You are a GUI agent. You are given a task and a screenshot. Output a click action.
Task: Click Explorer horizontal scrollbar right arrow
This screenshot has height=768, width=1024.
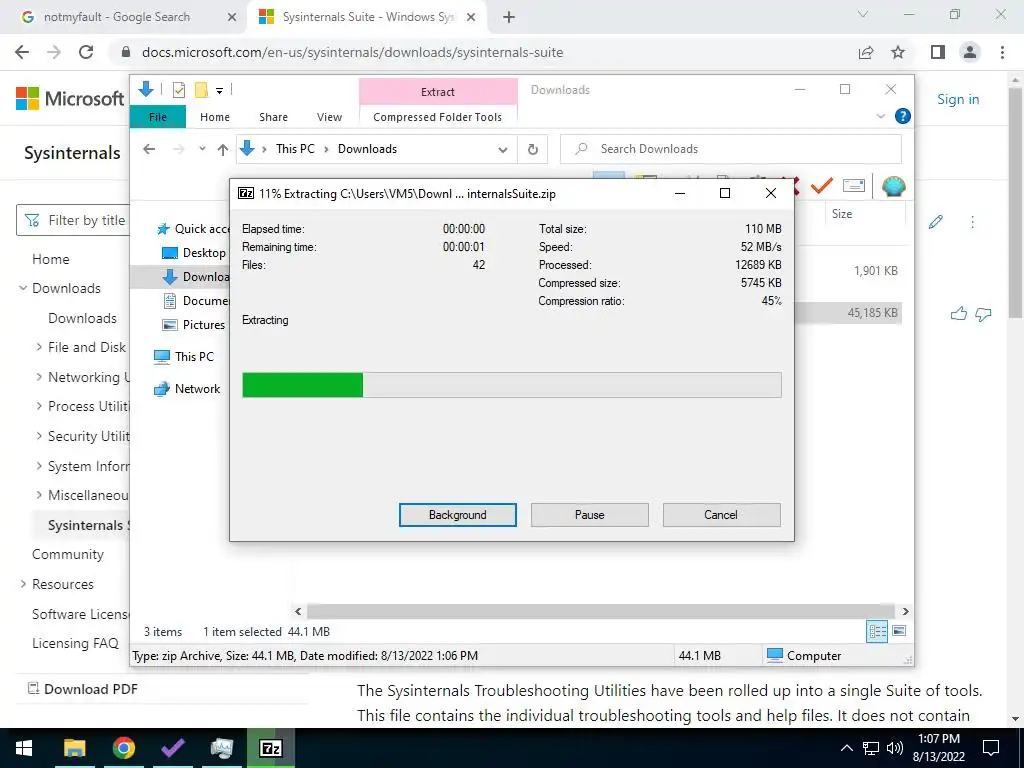point(906,611)
